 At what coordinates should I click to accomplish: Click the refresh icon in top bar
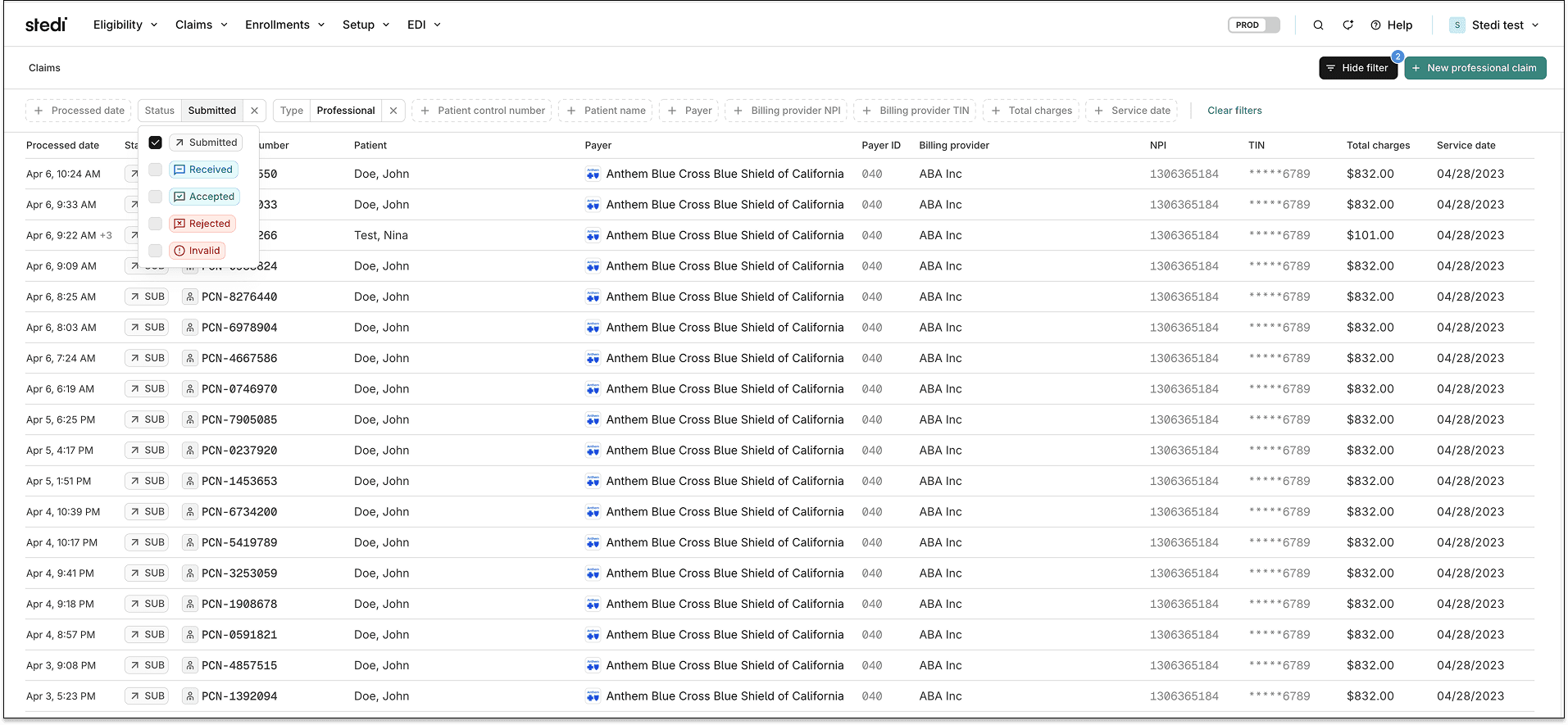[x=1348, y=25]
